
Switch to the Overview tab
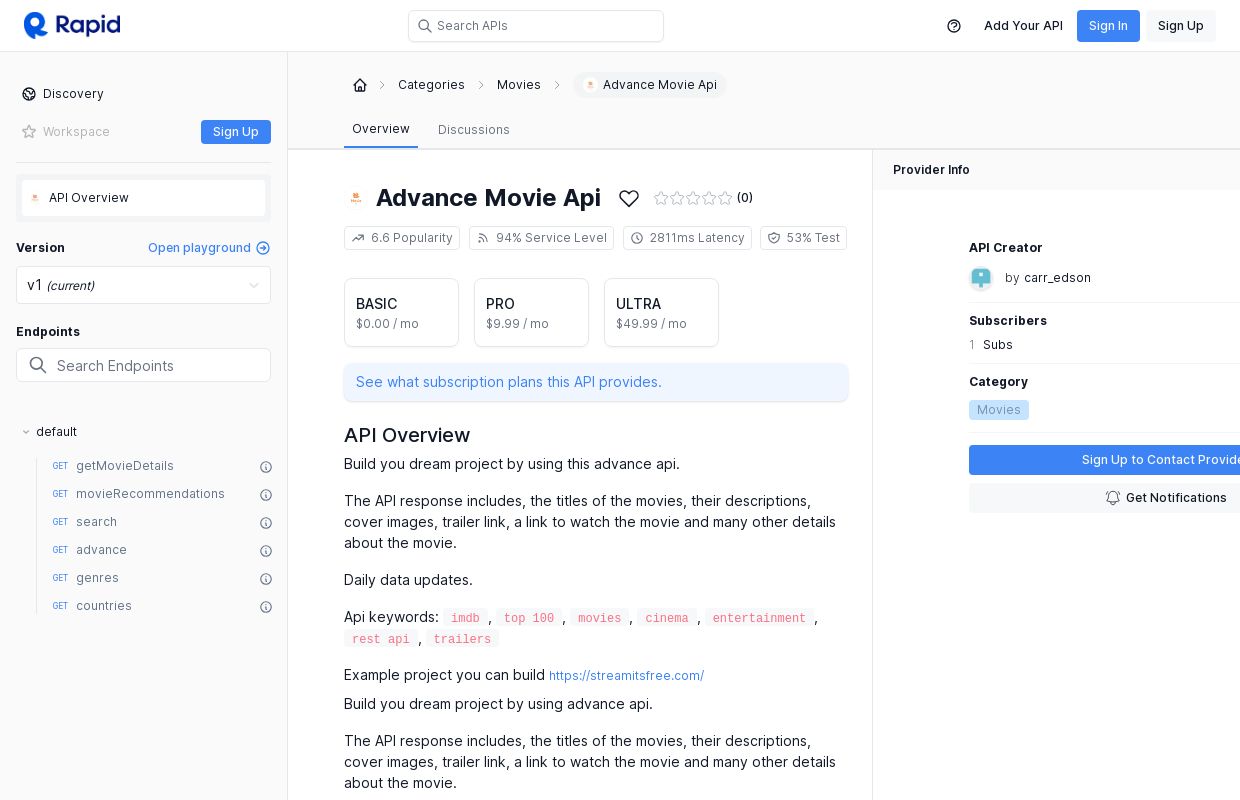[x=381, y=129]
